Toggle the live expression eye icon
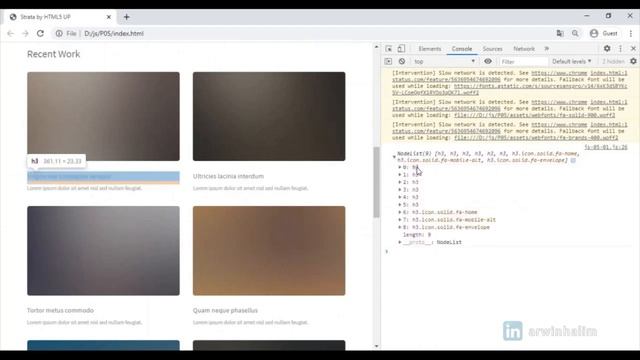Screen dimensions: 640x360 coord(488,61)
